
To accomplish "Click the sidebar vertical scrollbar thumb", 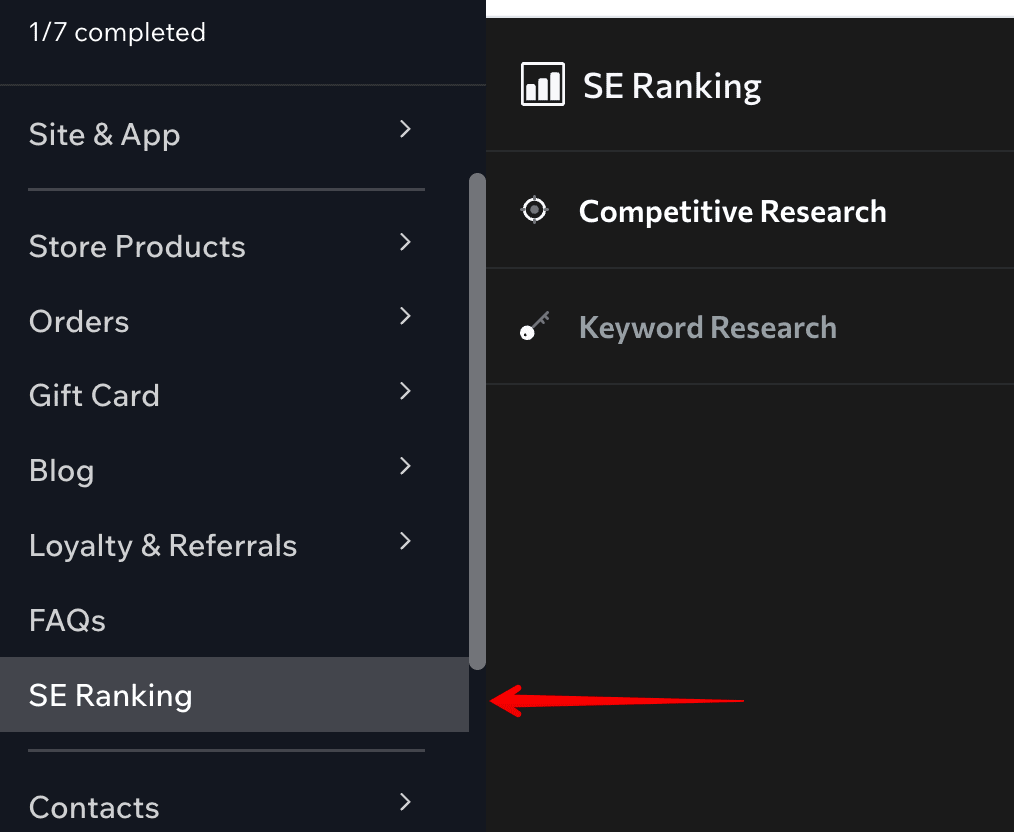I will (x=477, y=421).
